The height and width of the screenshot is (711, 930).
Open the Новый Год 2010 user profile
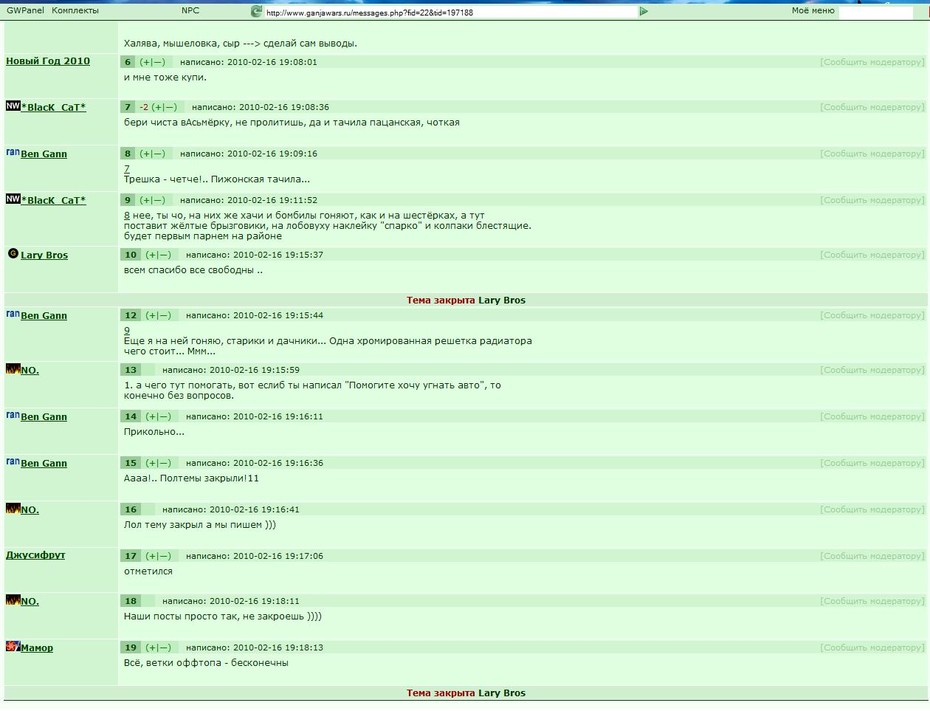(48, 61)
